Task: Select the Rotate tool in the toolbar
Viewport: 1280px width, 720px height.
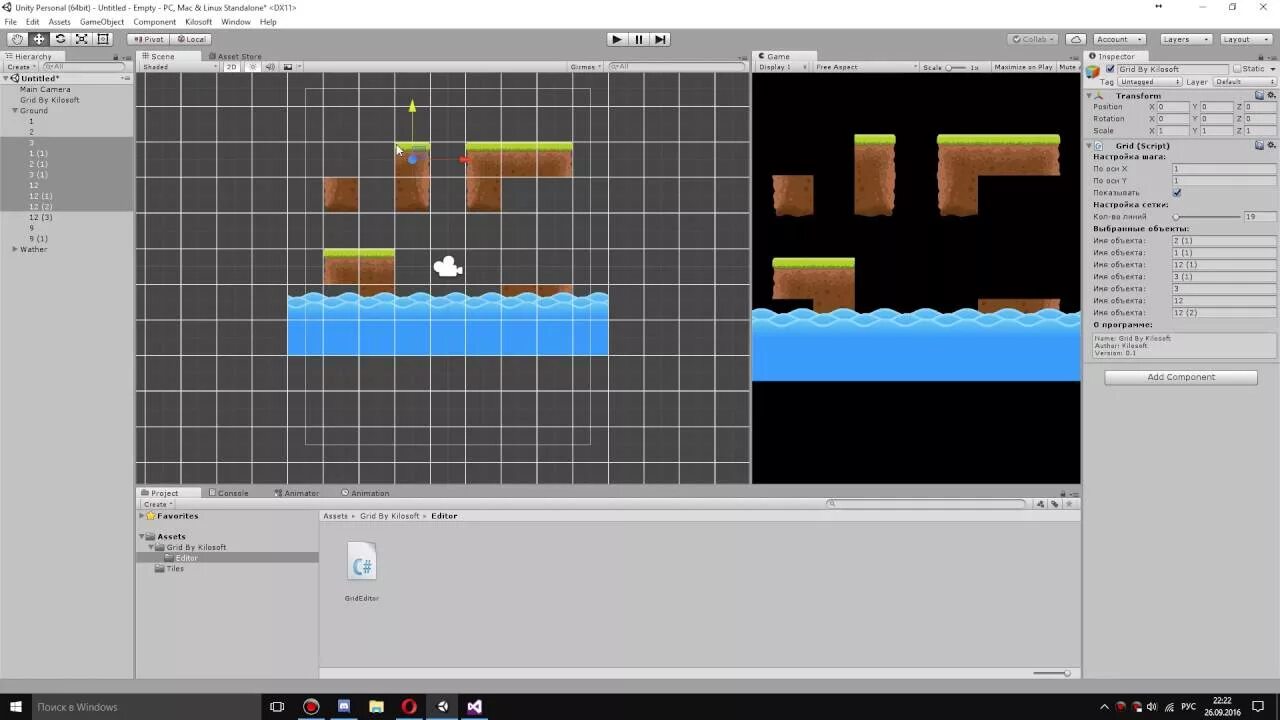Action: click(60, 39)
